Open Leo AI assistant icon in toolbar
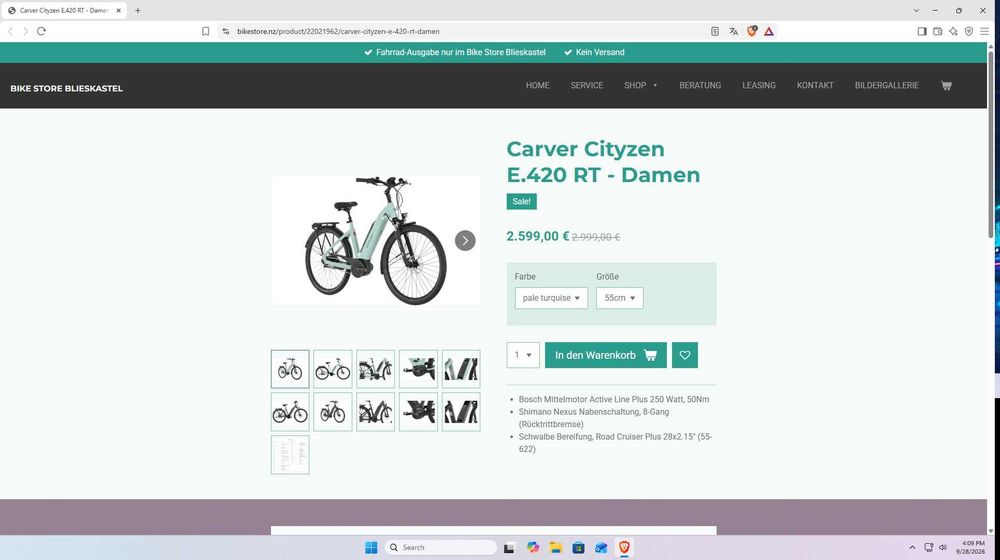 pos(953,31)
